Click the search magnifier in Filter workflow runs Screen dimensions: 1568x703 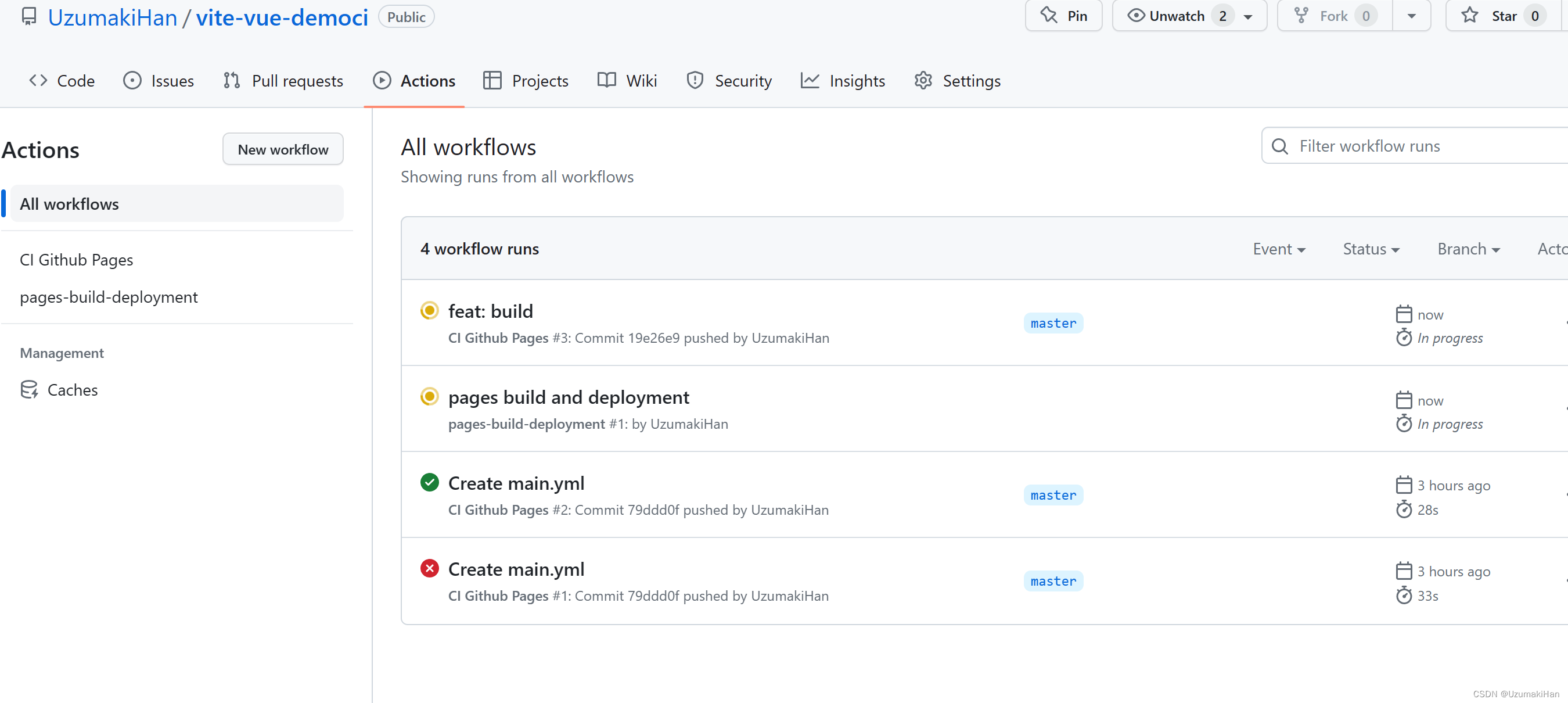[x=1280, y=146]
